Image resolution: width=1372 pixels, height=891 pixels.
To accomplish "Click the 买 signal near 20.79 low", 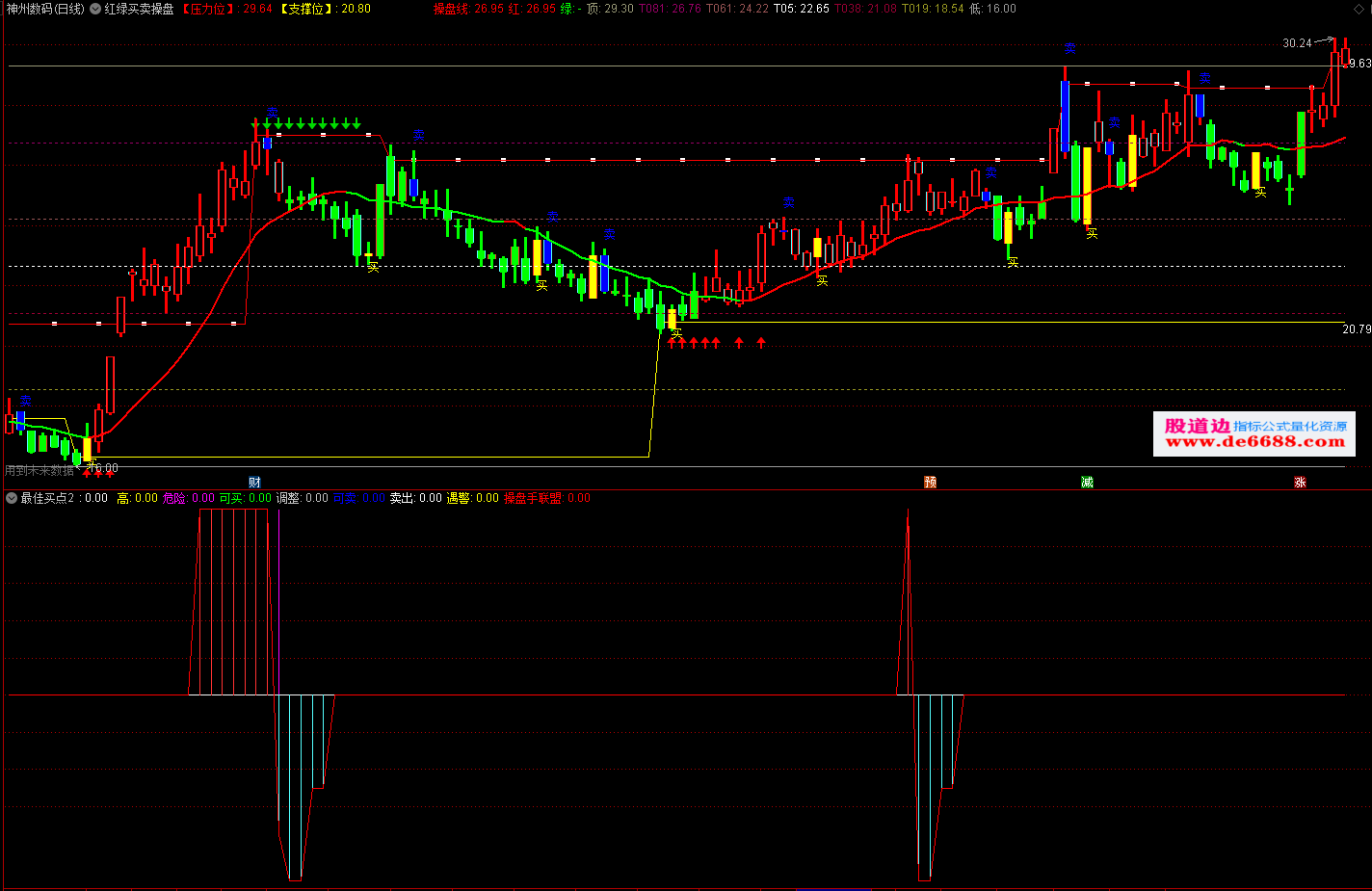I will 676,333.
